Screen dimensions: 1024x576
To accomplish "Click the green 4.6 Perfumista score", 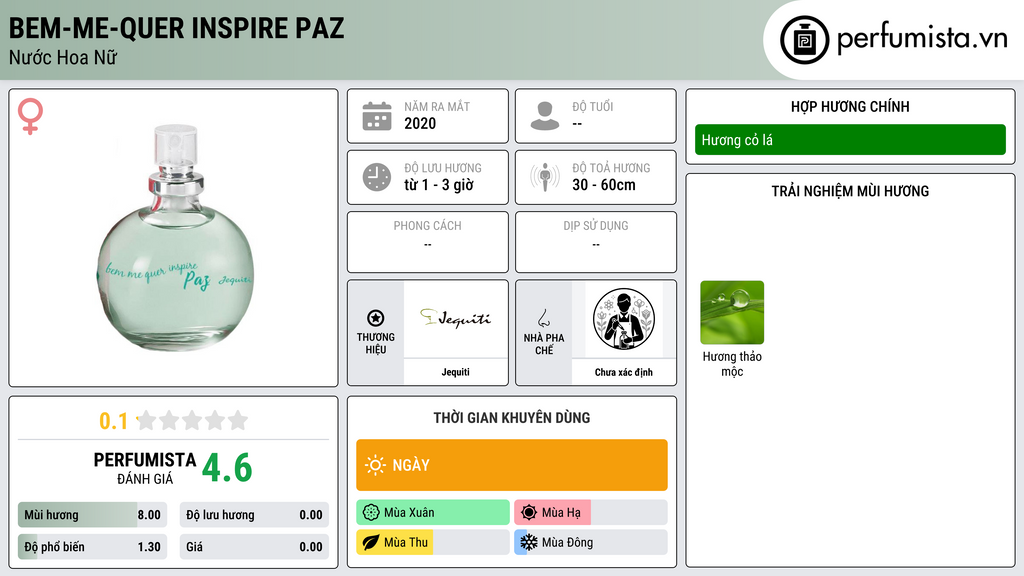I will [x=227, y=468].
